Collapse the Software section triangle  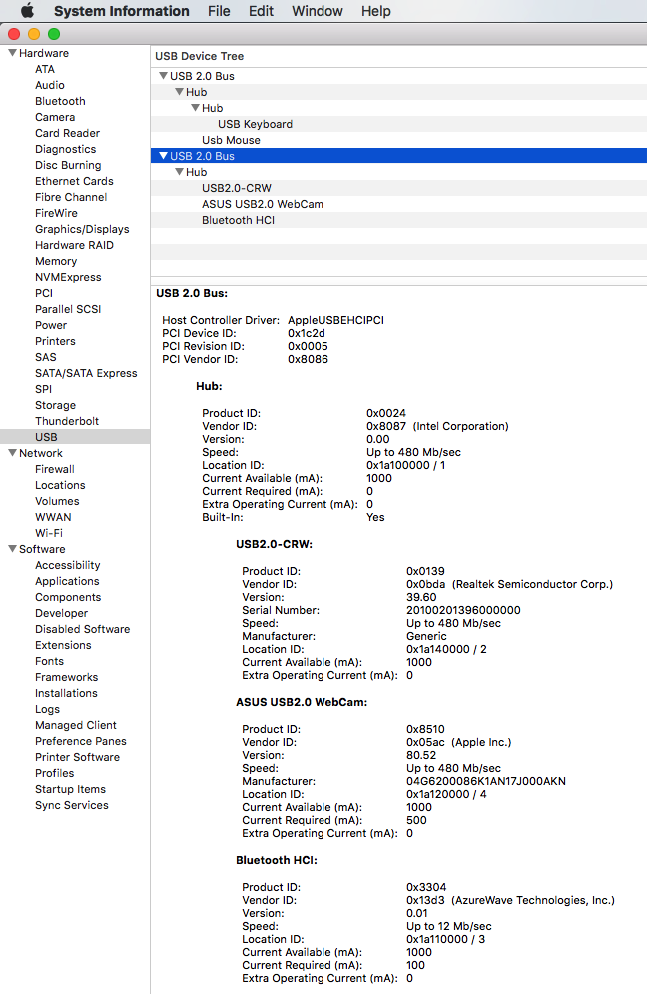[x=12, y=549]
